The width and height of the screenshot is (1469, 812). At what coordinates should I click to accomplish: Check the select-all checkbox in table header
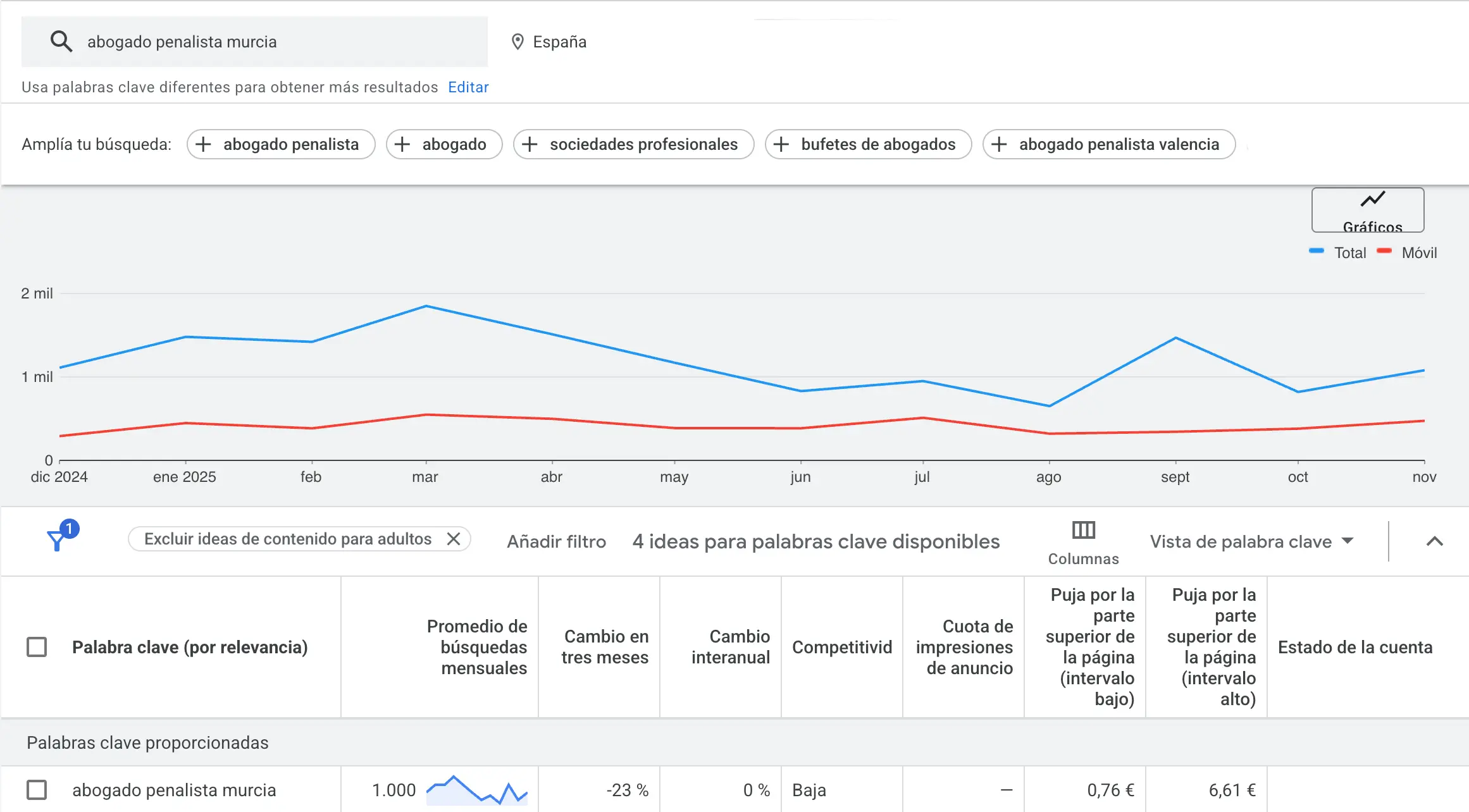point(36,647)
